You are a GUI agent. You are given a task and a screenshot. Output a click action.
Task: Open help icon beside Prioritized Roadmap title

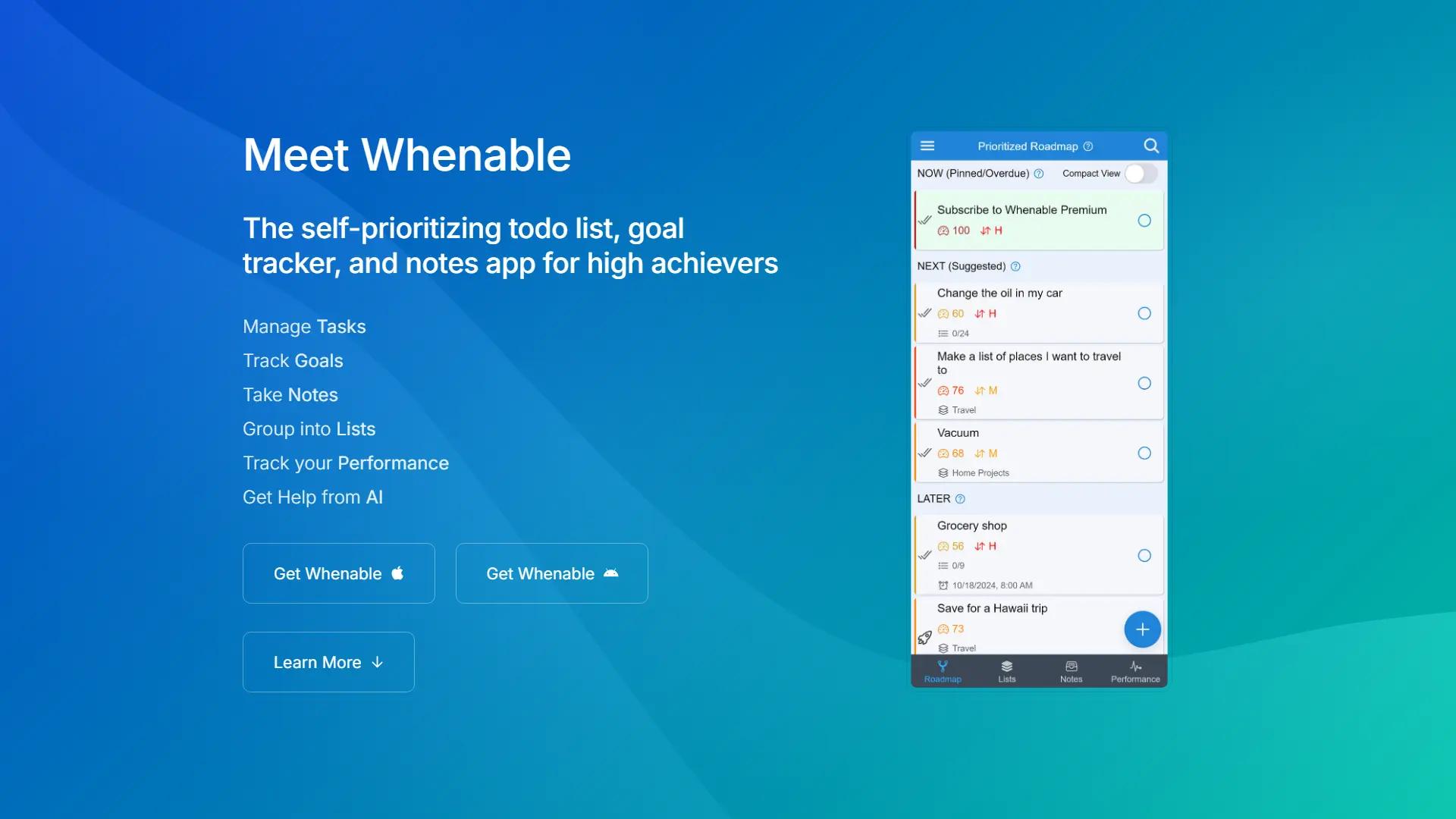click(1088, 146)
